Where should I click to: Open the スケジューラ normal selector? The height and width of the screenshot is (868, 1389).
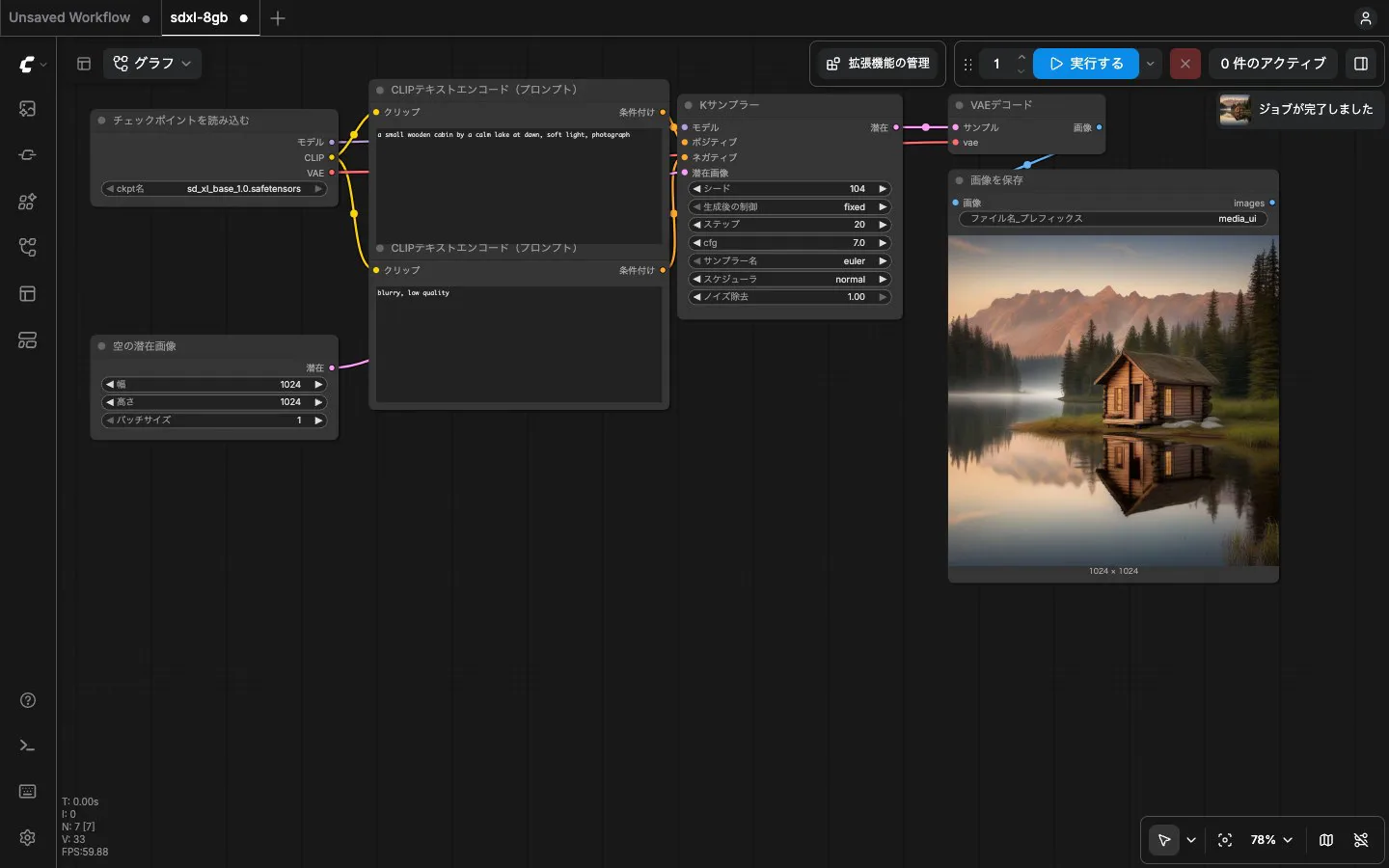[x=789, y=280]
